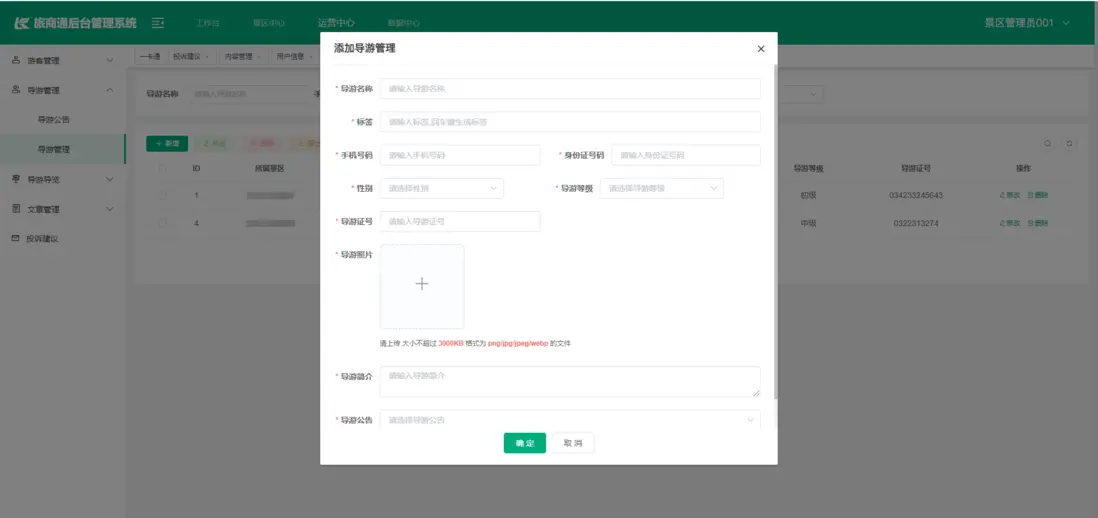Toggle the select-all checkbox in table header

click(162, 168)
